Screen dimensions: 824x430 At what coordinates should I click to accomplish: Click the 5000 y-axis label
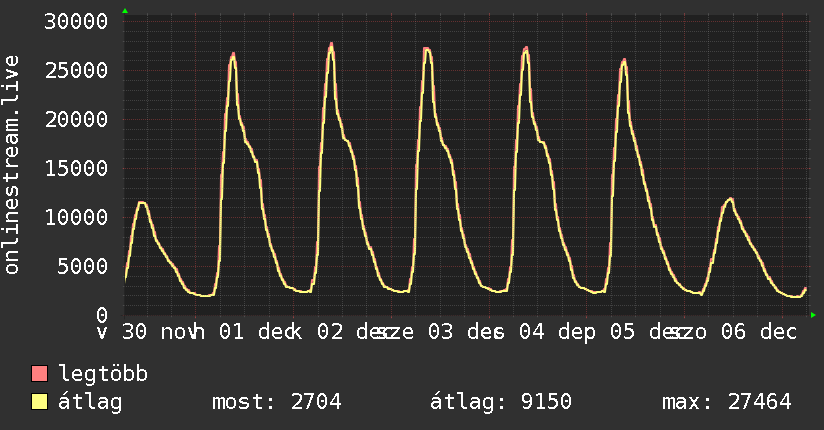[x=83, y=266]
